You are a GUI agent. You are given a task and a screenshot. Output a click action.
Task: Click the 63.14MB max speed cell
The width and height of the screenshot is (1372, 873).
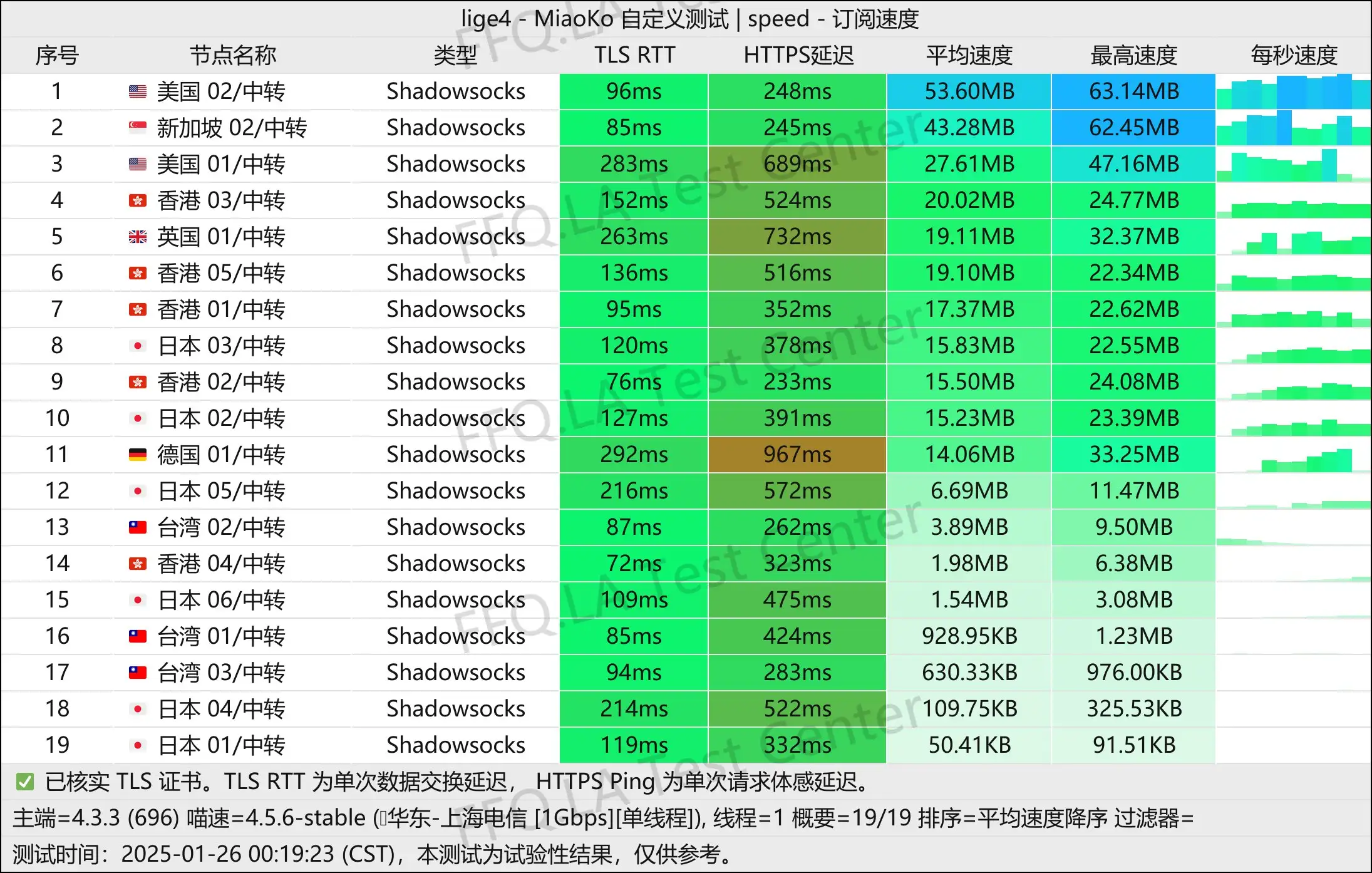coord(1133,91)
